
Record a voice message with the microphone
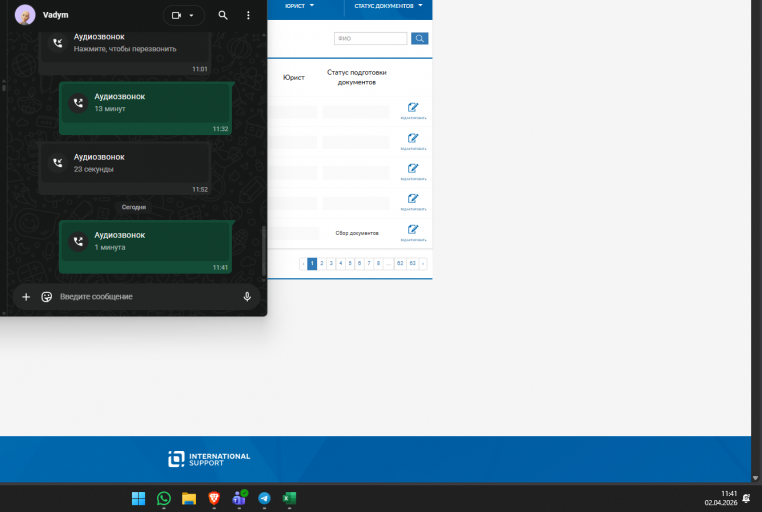tap(247, 296)
